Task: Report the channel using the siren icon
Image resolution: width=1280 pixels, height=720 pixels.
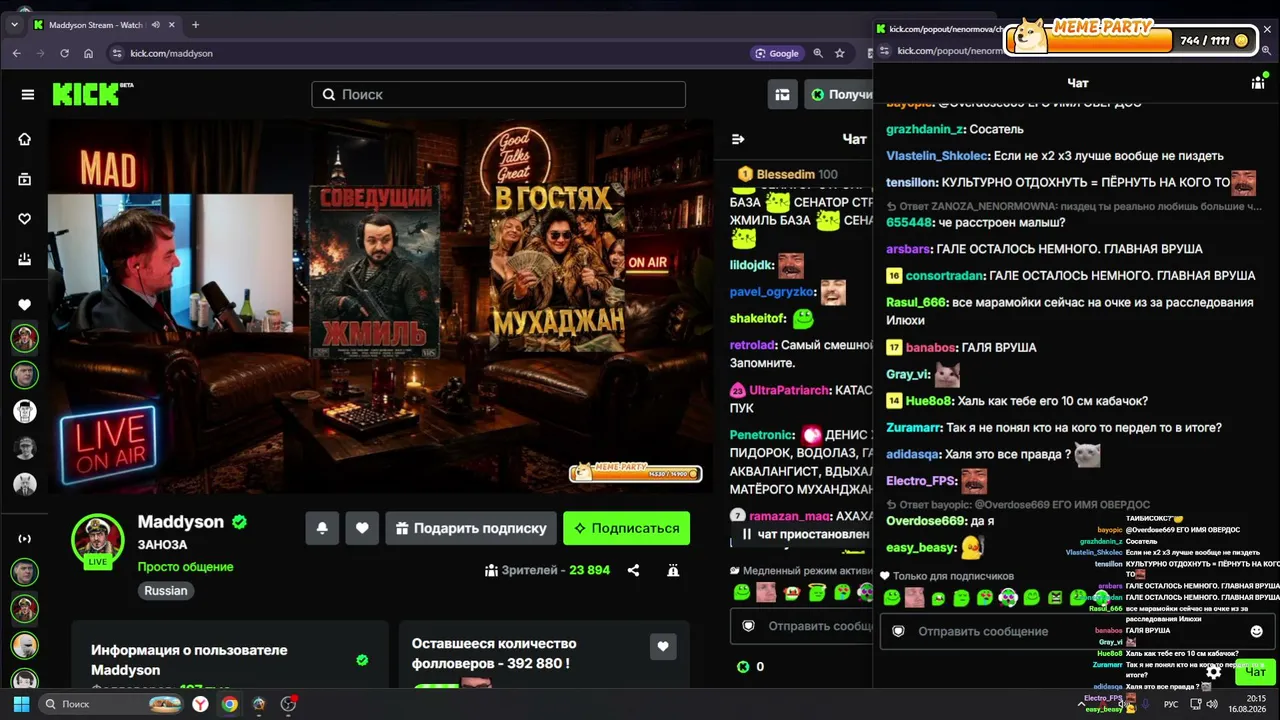Action: pos(673,570)
